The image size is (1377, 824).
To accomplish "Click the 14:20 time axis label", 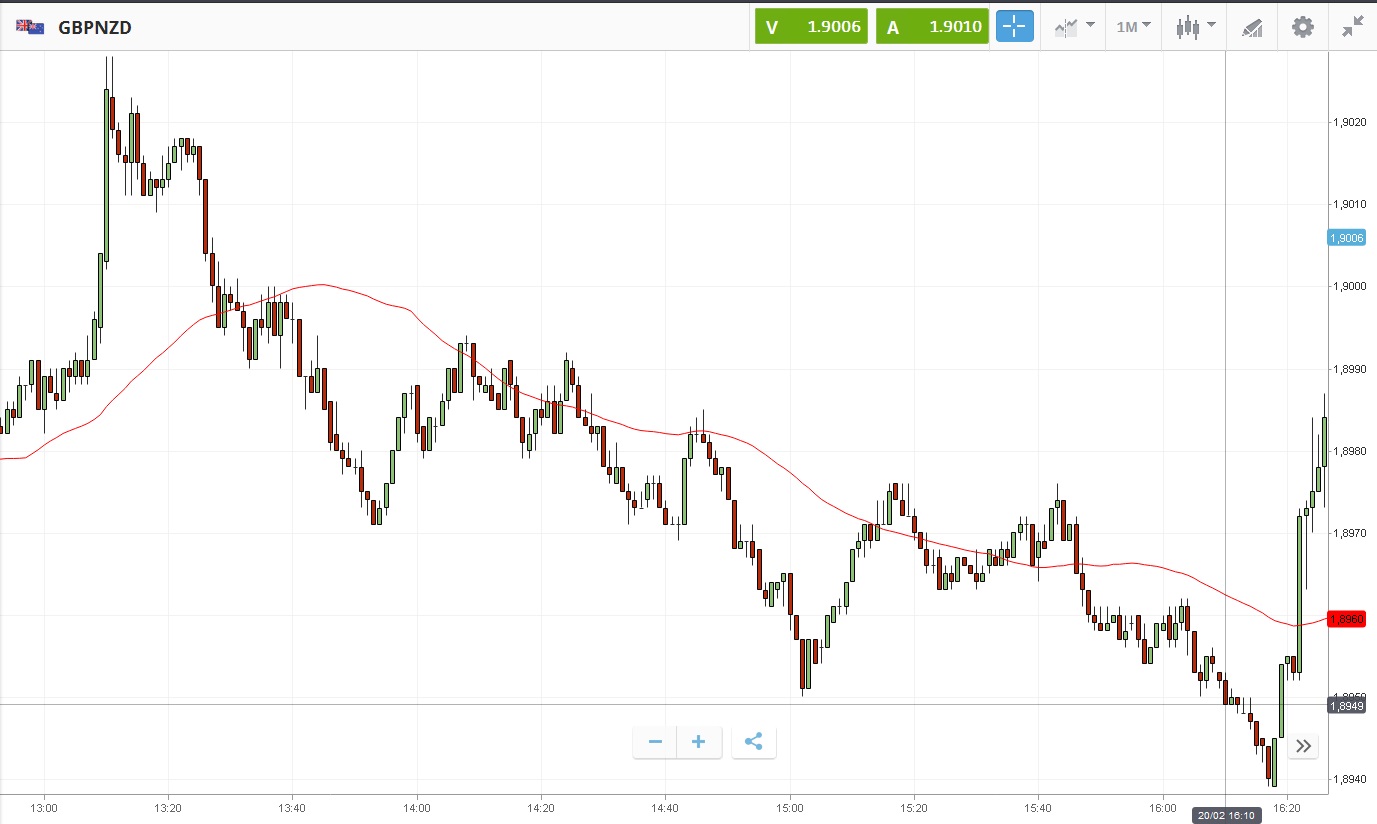I will point(541,808).
